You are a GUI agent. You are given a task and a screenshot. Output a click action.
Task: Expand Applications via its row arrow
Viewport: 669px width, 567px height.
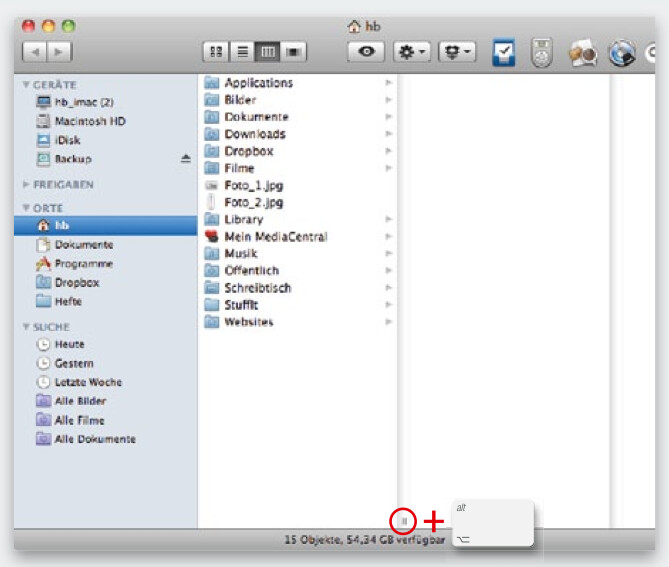[x=388, y=82]
